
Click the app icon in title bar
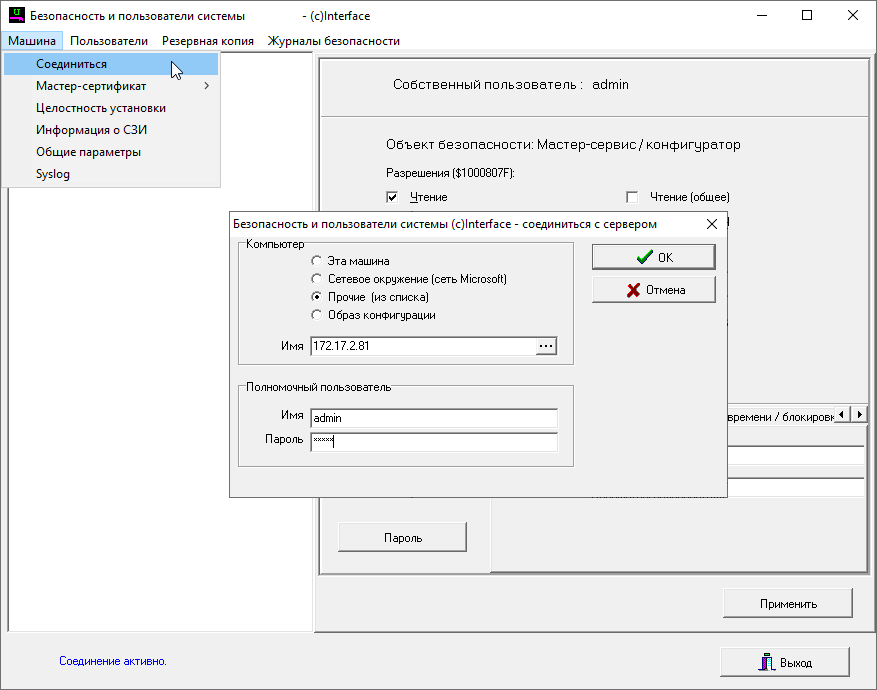click(16, 16)
